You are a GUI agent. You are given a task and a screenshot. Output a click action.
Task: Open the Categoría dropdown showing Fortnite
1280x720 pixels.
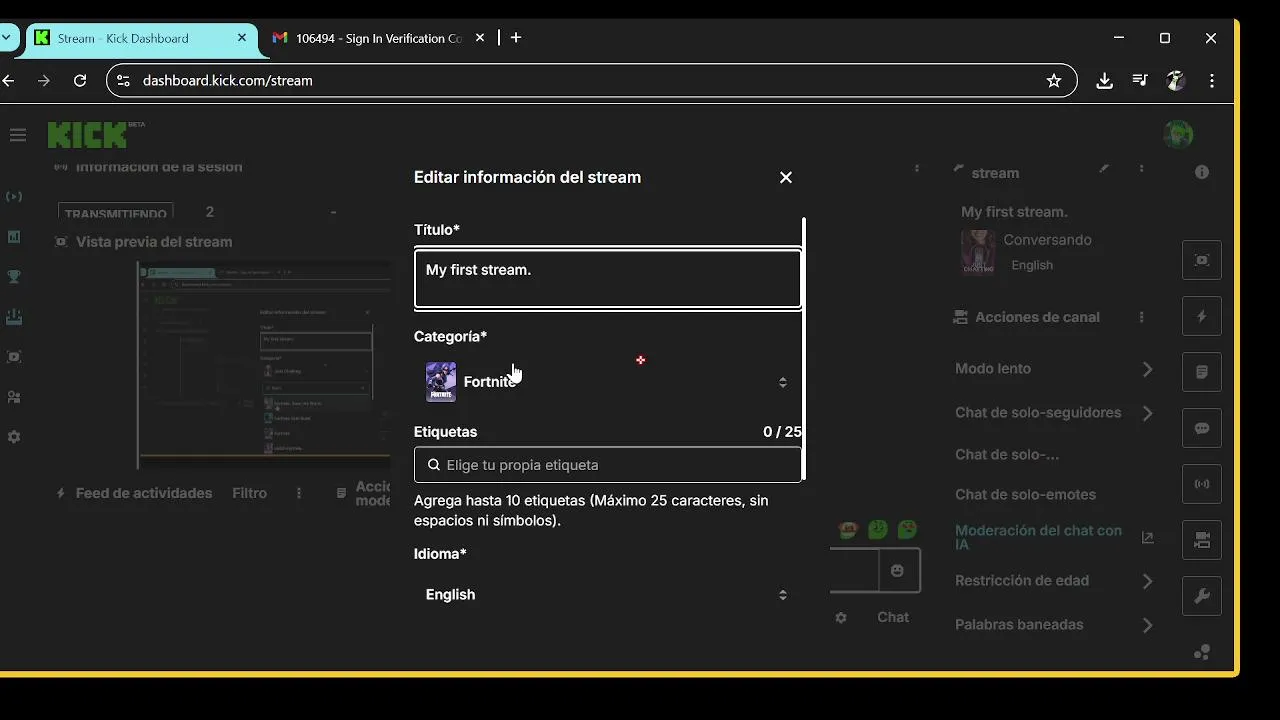608,382
